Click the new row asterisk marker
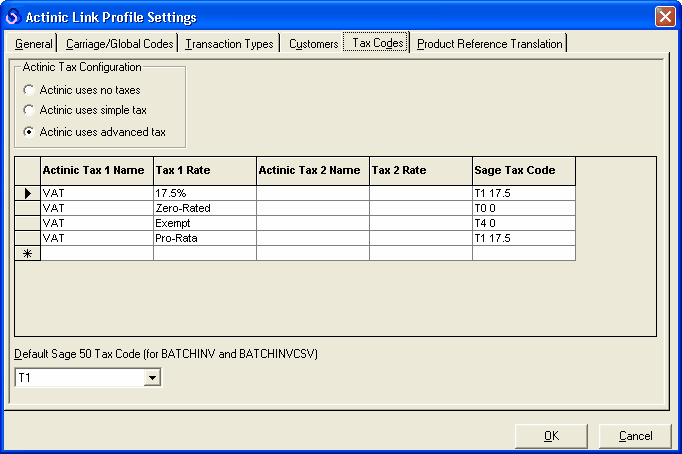 pyautogui.click(x=28, y=254)
